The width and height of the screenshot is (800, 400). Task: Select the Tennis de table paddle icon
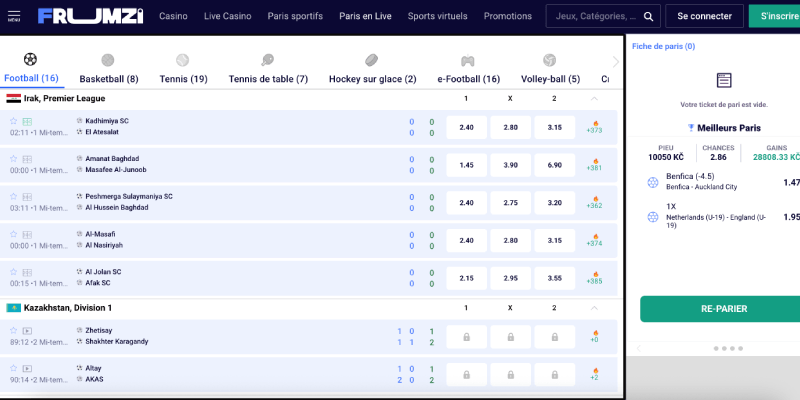(x=267, y=60)
